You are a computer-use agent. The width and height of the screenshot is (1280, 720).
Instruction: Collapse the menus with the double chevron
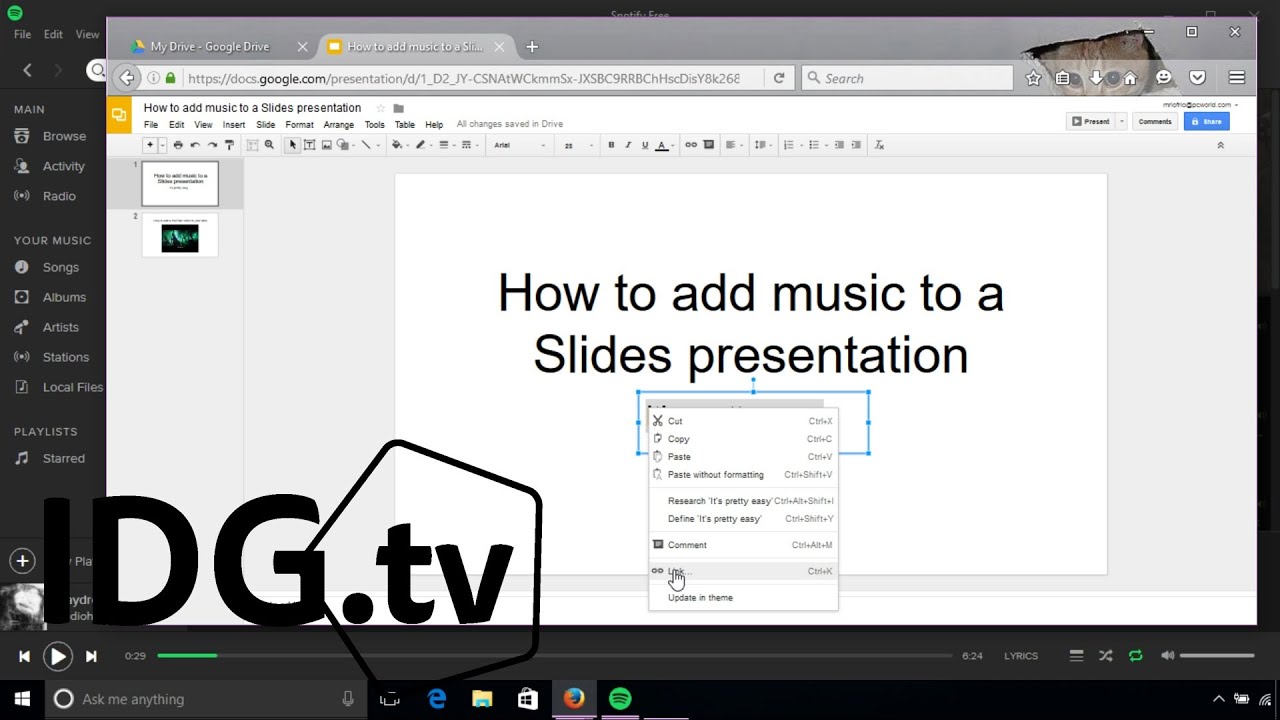(1220, 145)
